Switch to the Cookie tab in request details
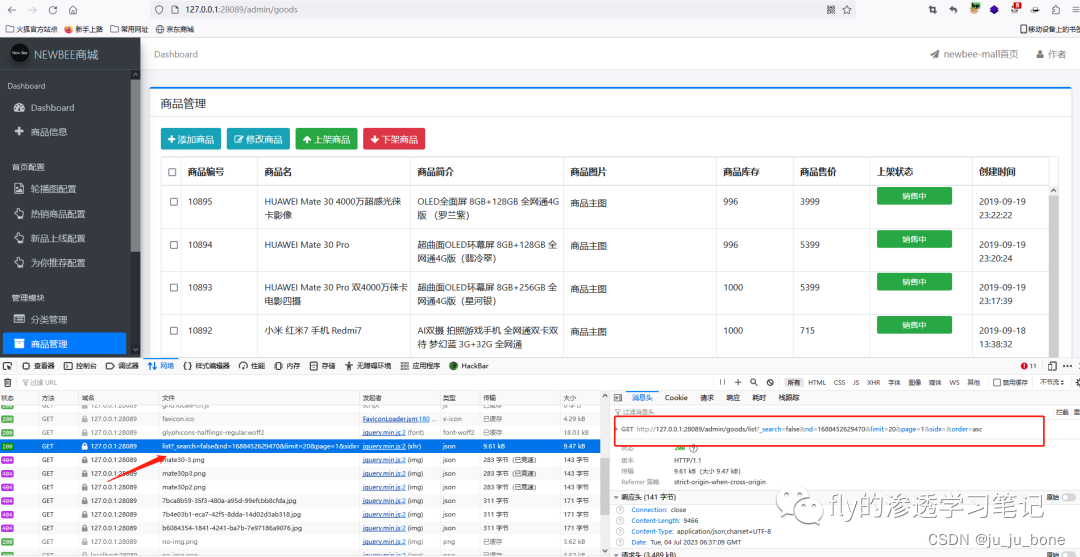Image resolution: width=1080 pixels, height=557 pixels. [676, 397]
